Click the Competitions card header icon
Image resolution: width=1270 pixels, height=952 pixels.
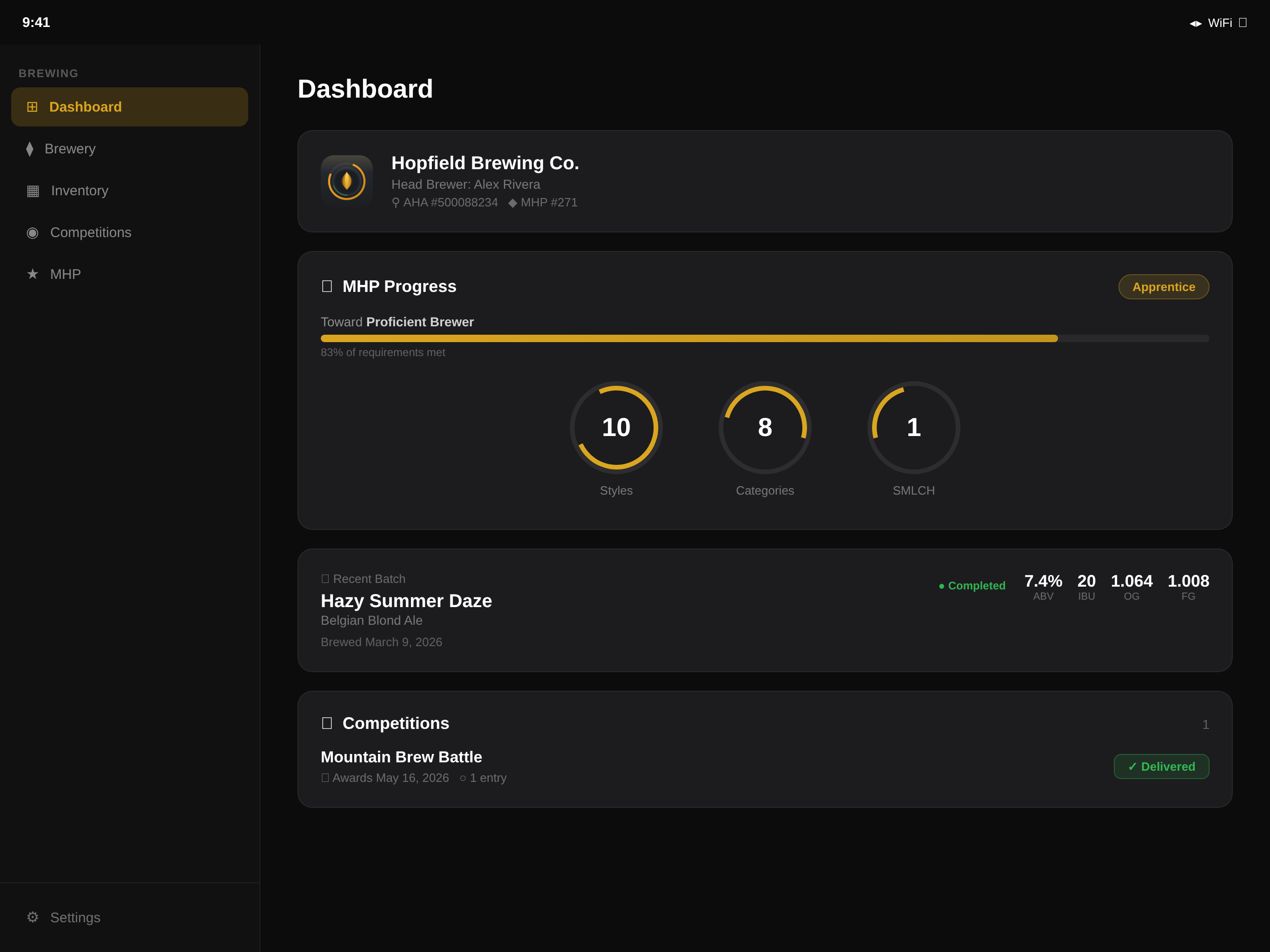coord(327,722)
